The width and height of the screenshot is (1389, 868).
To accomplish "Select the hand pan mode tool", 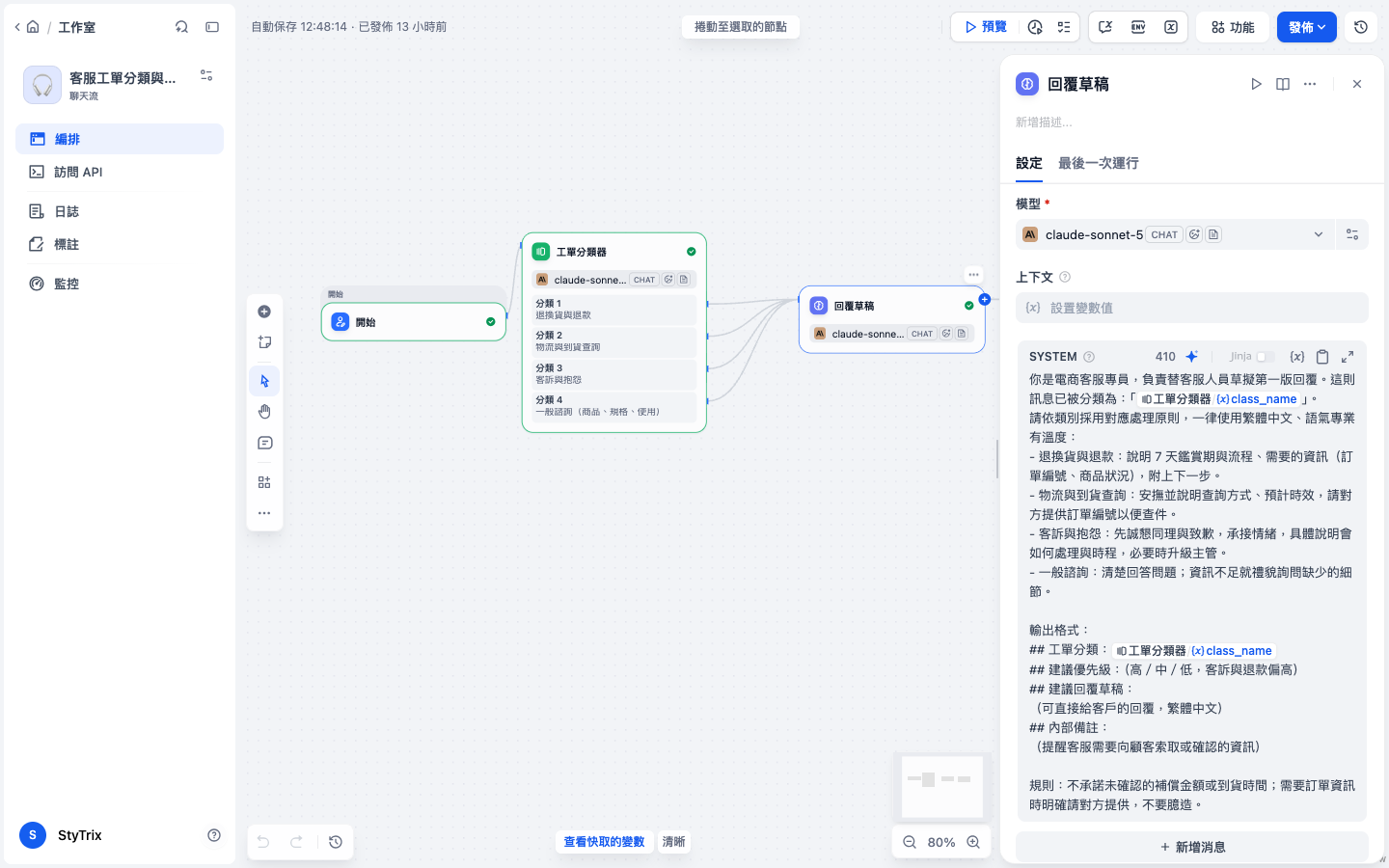I will (x=264, y=412).
